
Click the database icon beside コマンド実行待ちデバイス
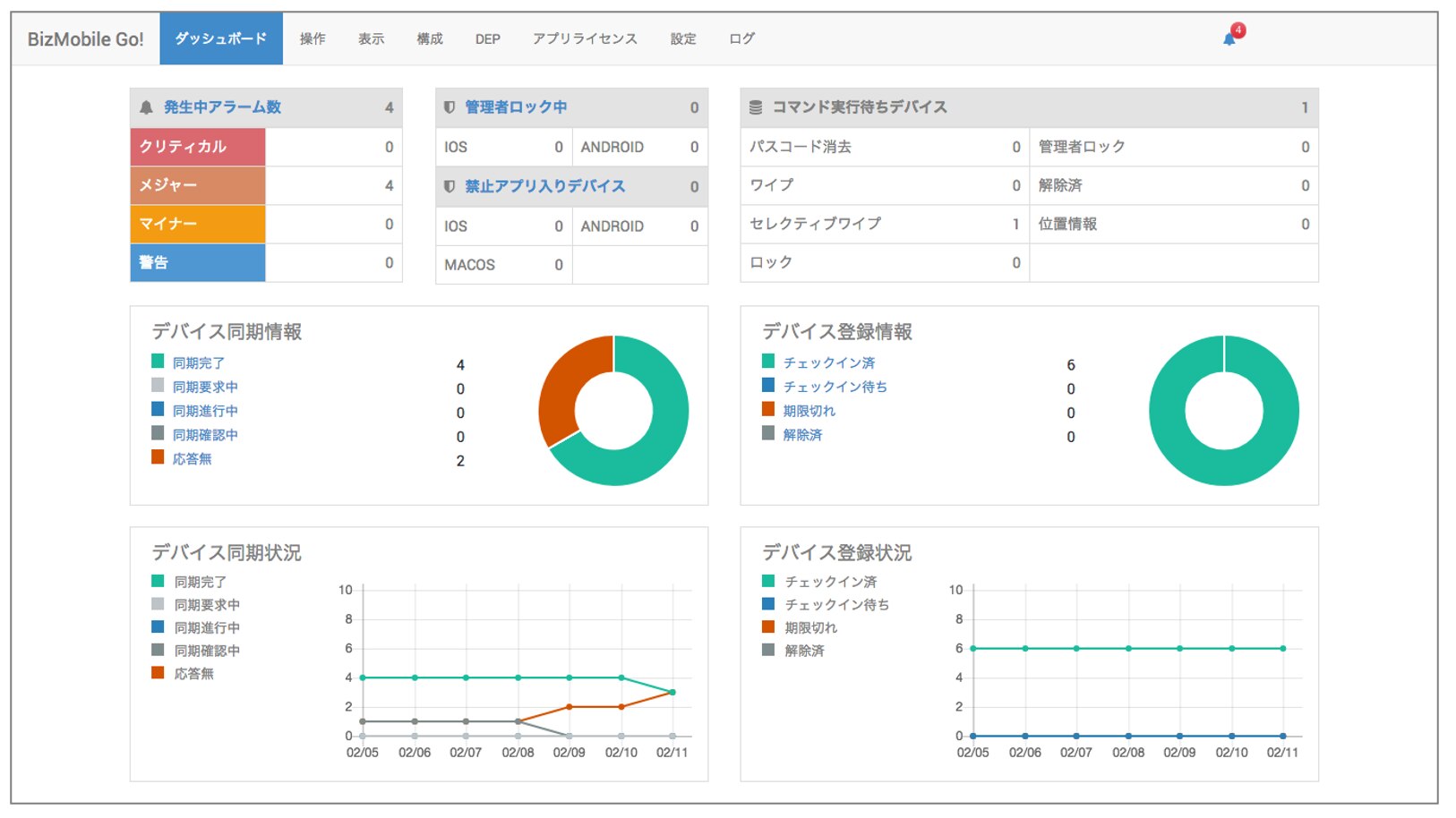tap(756, 107)
